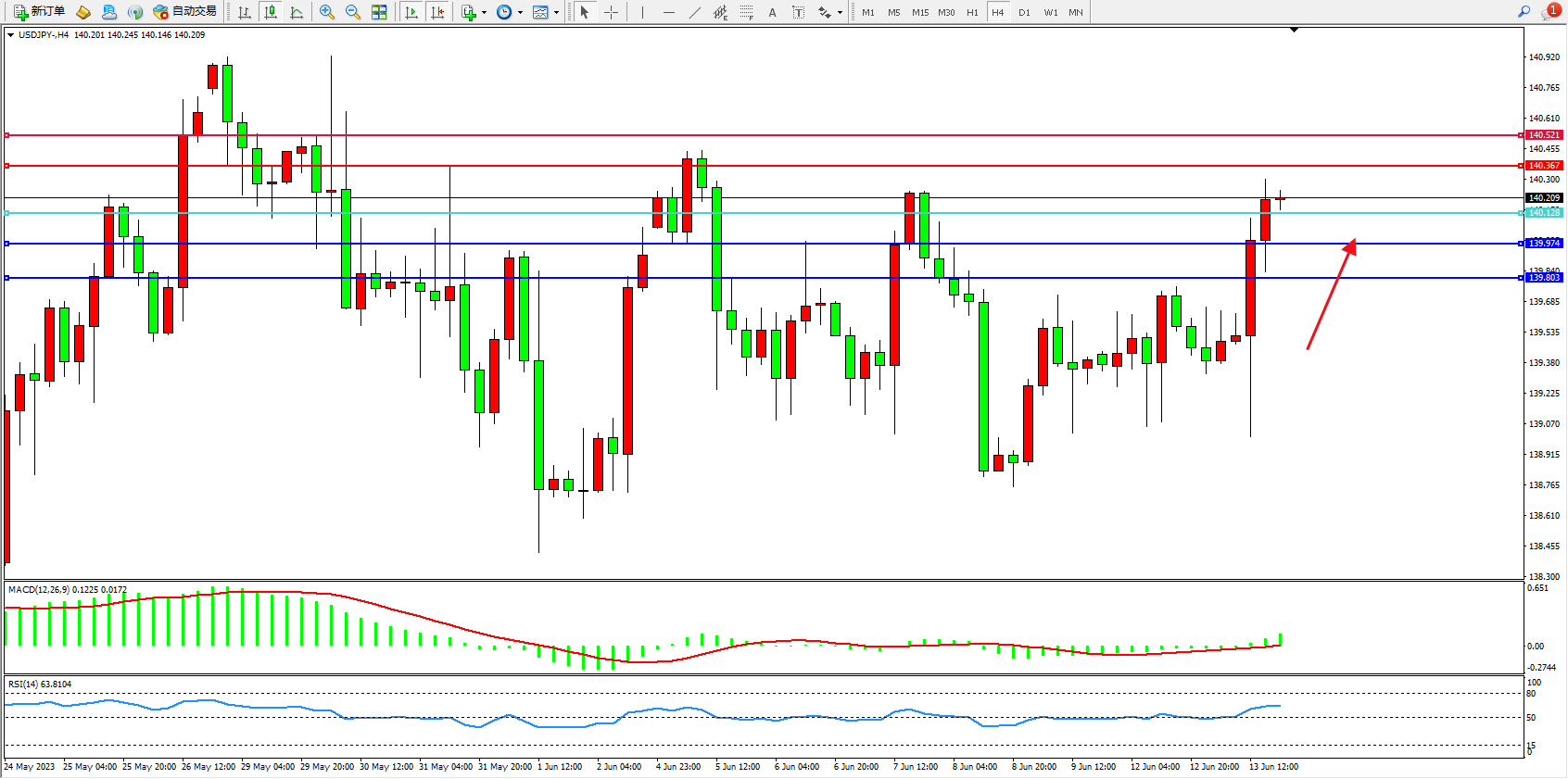Switch to the H1 timeframe
1568x779 pixels.
coord(972,12)
